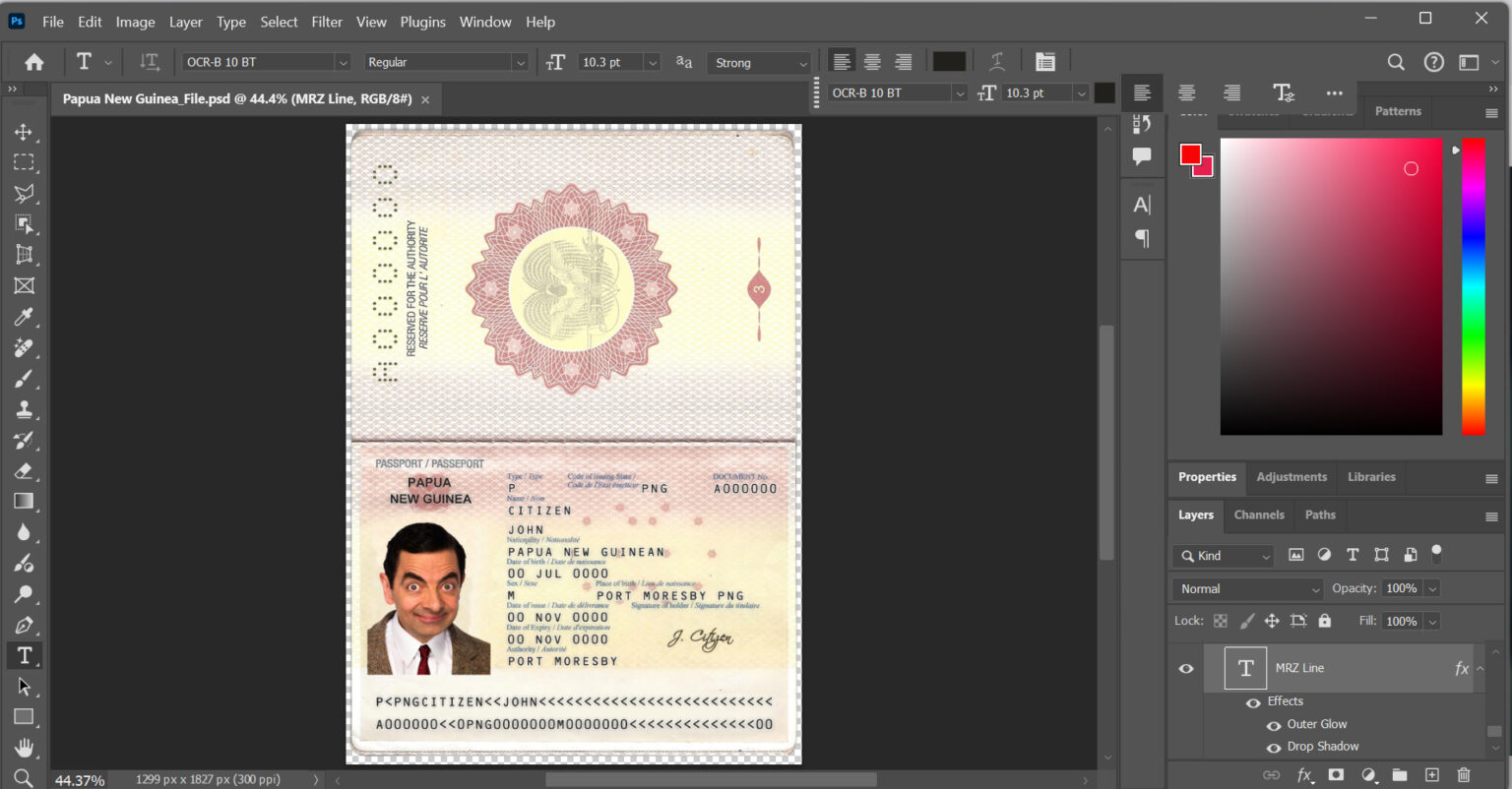Image resolution: width=1512 pixels, height=789 pixels.
Task: Toggle lock position
Action: 1272,621
